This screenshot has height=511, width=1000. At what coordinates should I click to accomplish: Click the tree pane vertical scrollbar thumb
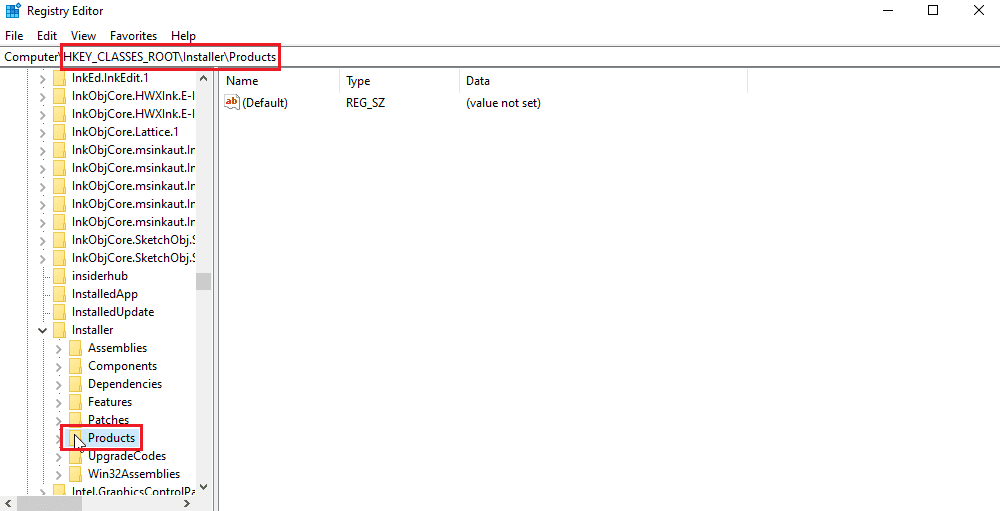(x=203, y=281)
